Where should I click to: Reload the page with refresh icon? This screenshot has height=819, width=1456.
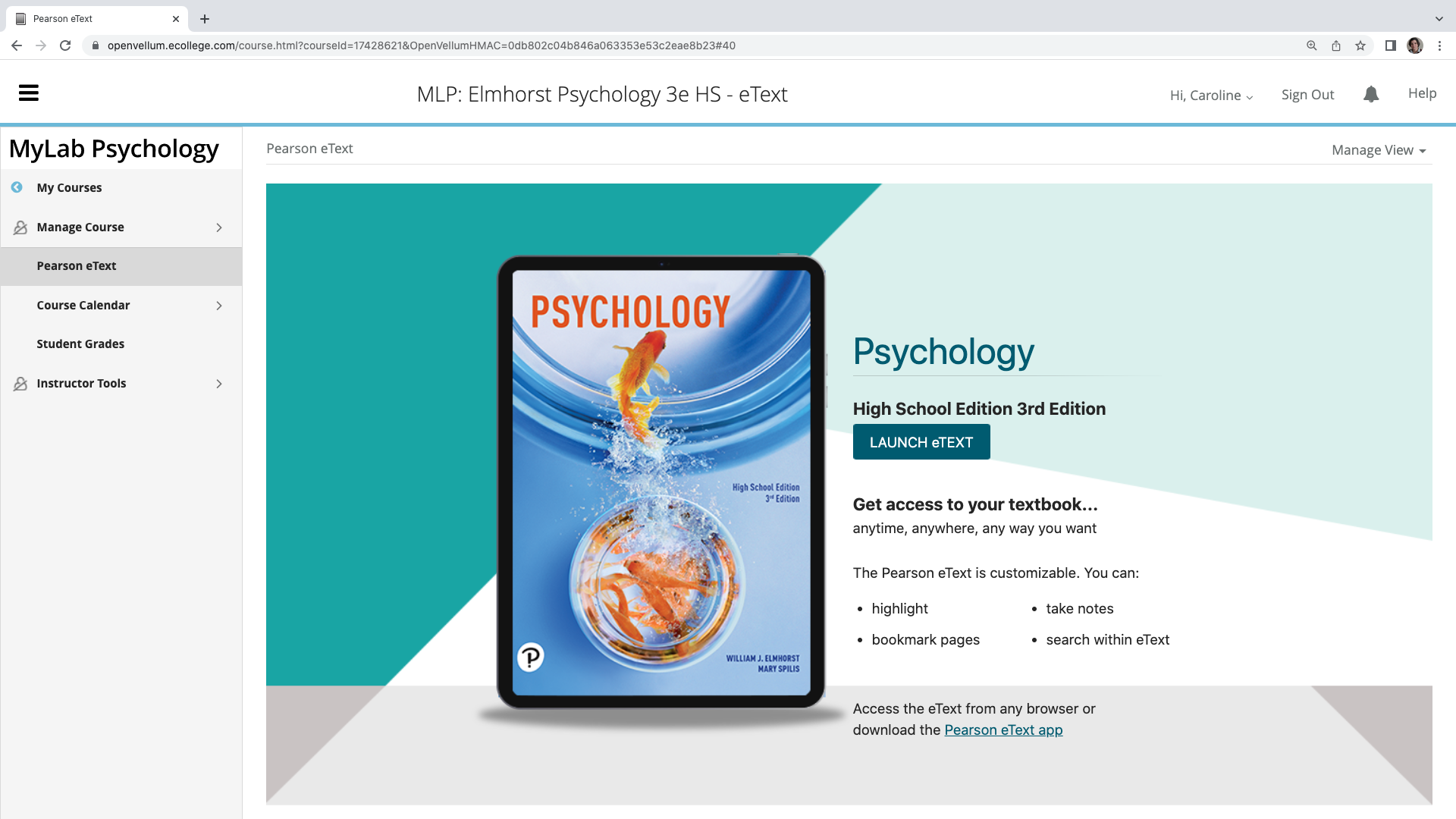coord(65,45)
